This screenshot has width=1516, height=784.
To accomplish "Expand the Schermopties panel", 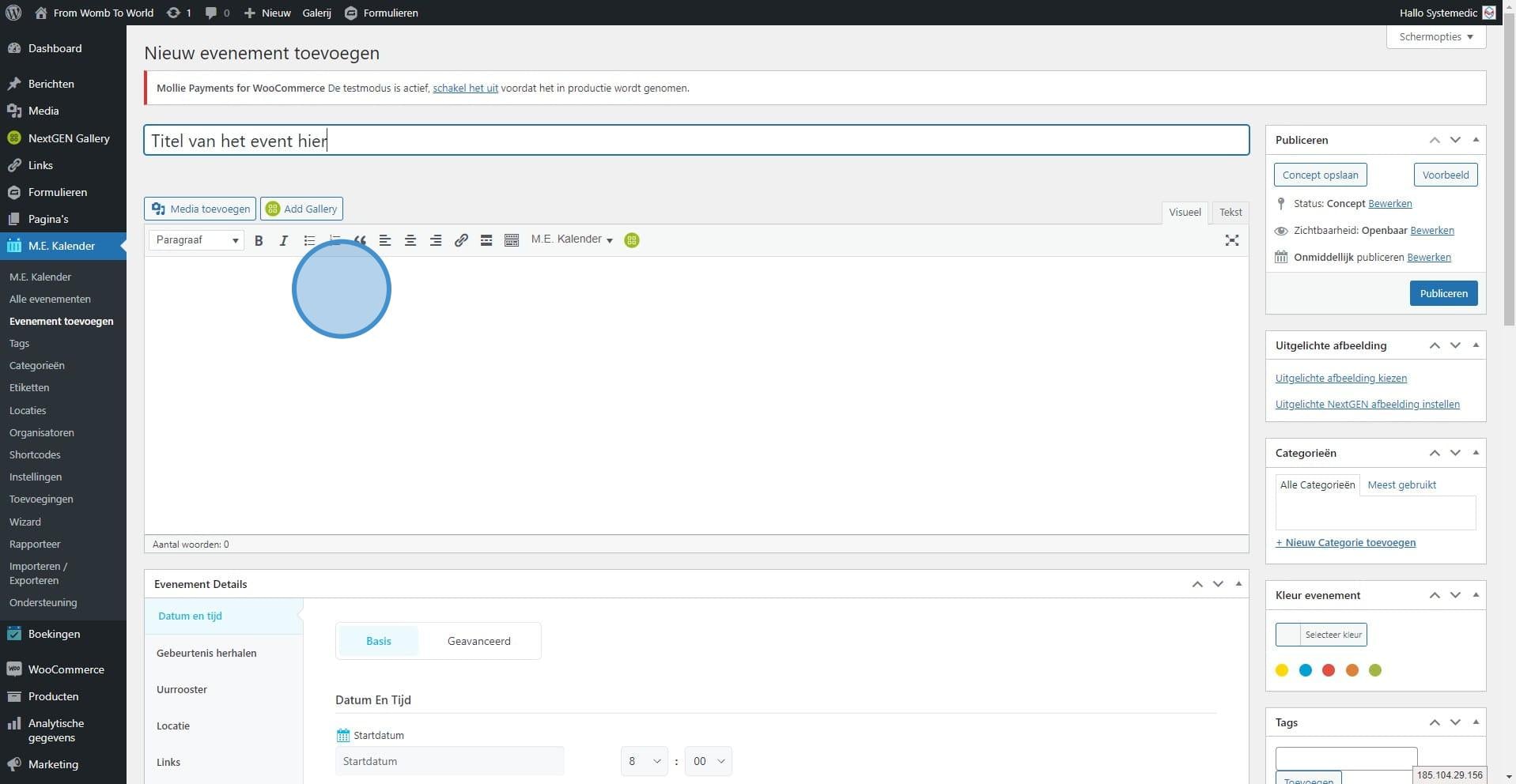I will point(1436,37).
